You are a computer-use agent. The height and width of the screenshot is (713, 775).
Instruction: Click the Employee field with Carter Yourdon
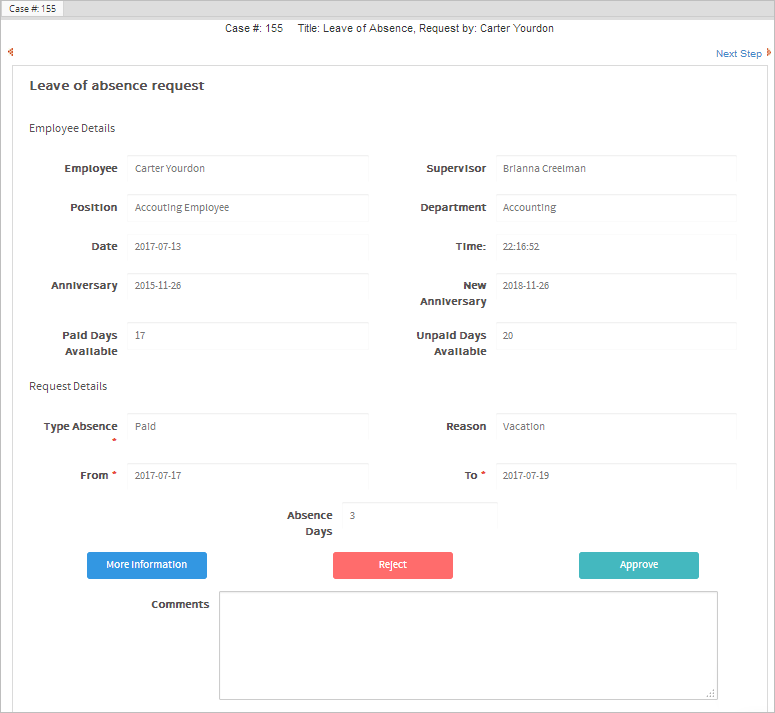click(247, 169)
